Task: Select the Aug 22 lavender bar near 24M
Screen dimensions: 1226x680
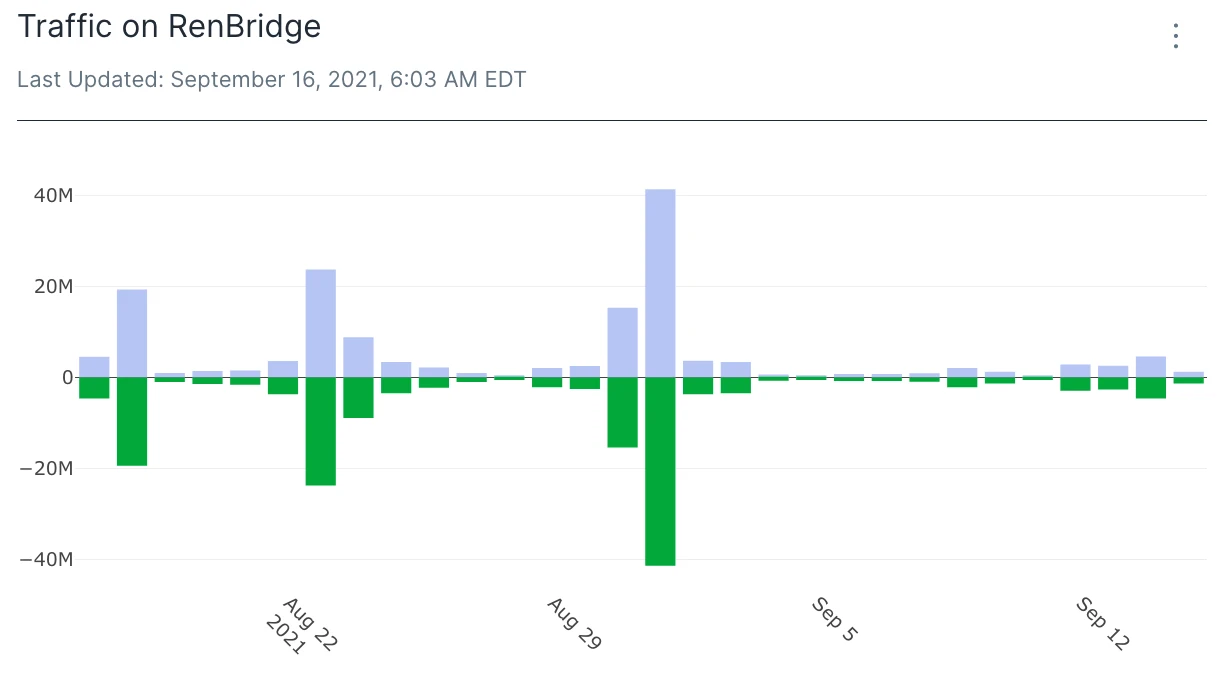Action: pyautogui.click(x=321, y=323)
